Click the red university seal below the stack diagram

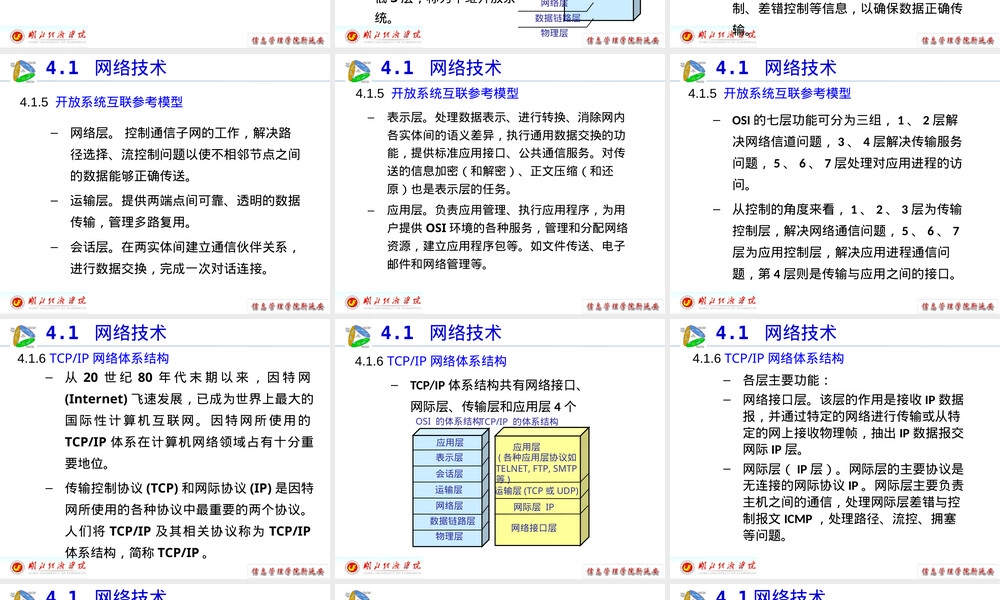pyautogui.click(x=352, y=567)
